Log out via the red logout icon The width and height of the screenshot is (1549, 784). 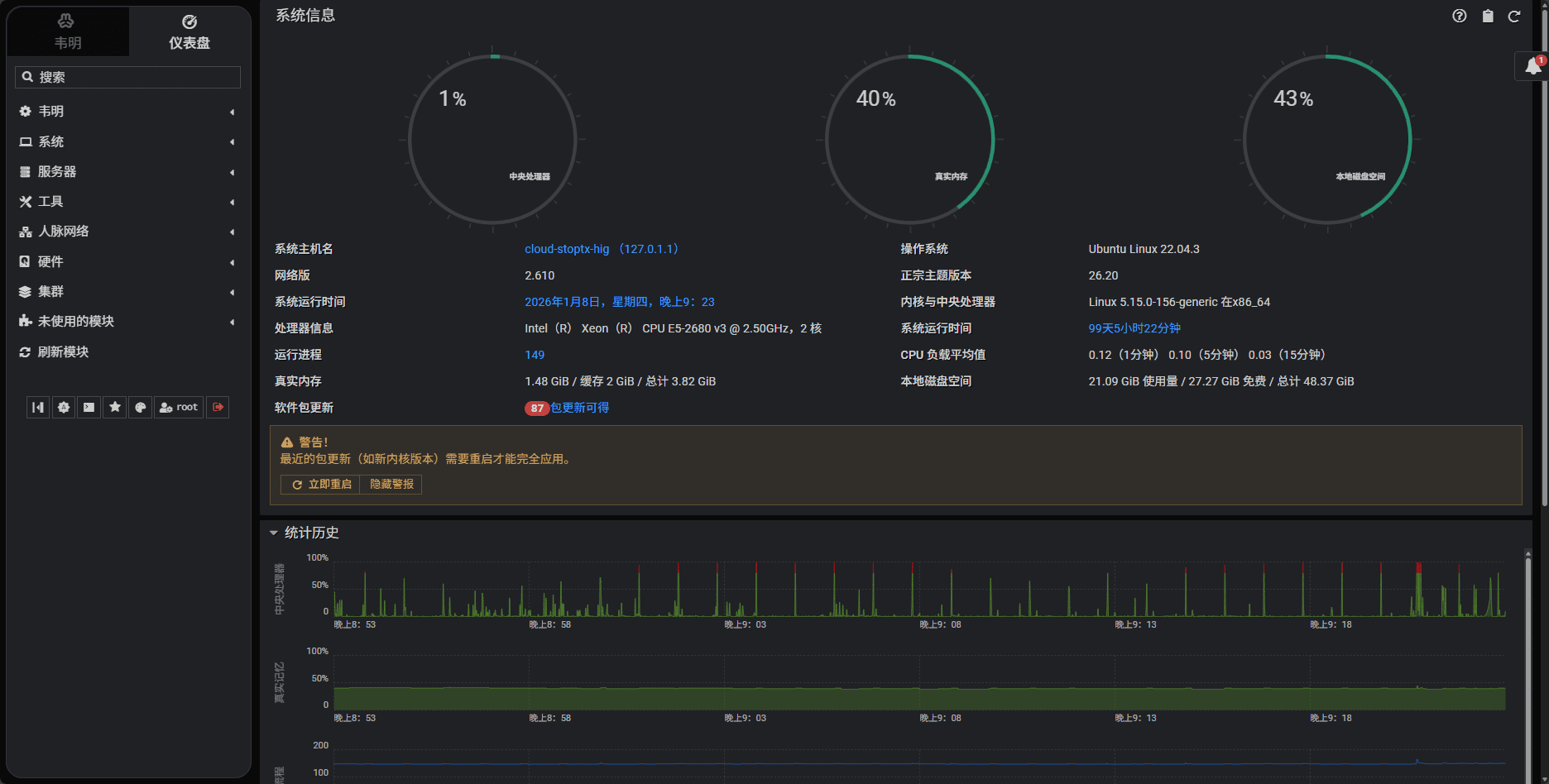coord(217,407)
